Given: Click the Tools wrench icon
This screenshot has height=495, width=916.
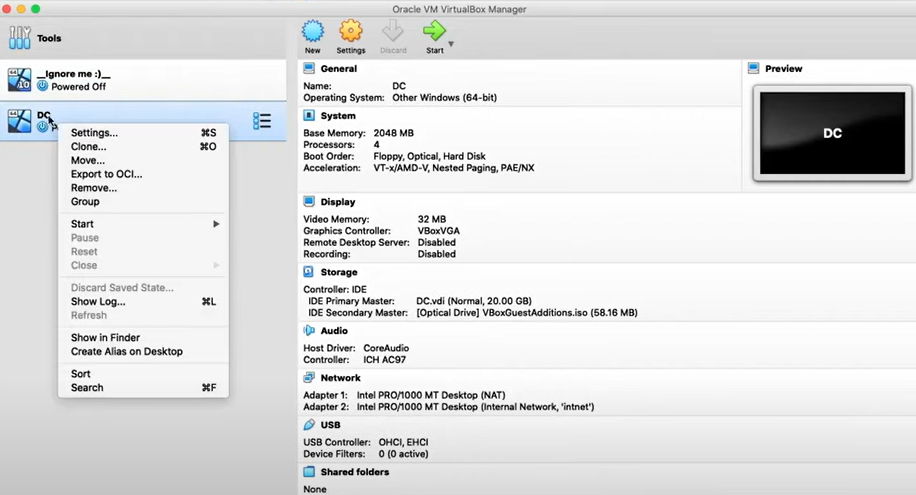Looking at the screenshot, I should [x=19, y=37].
